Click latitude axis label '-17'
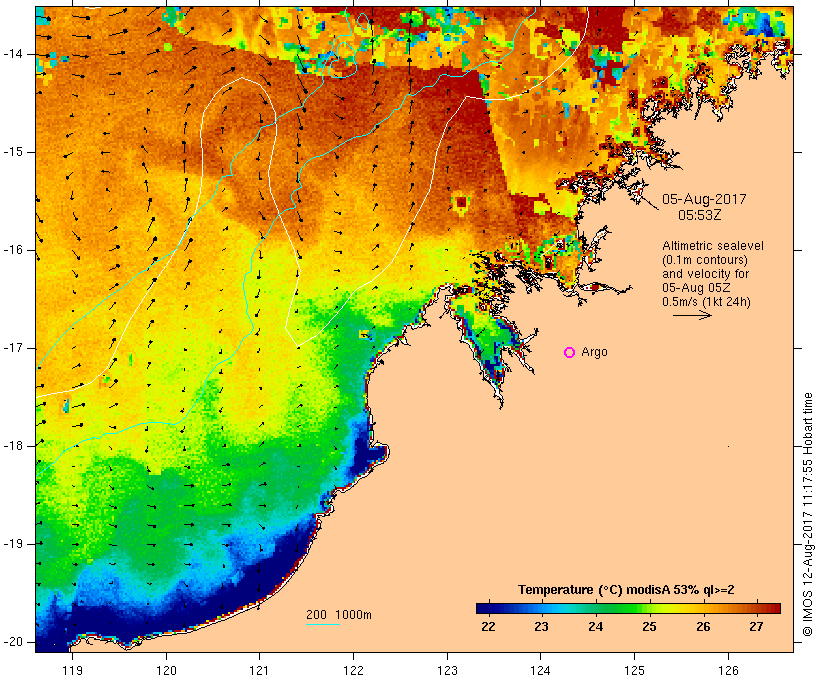820x680 pixels. (13, 348)
